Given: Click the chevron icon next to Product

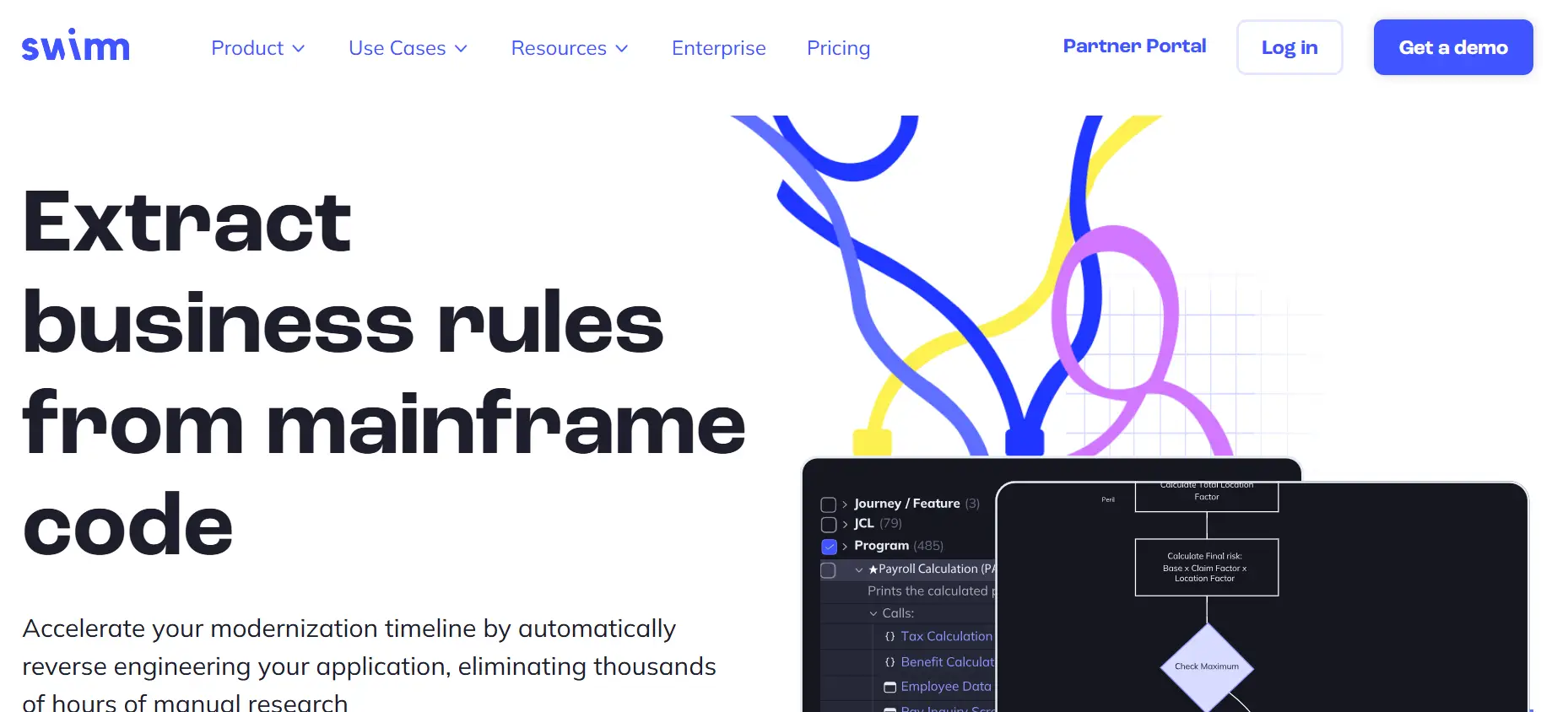Looking at the screenshot, I should click(x=298, y=49).
